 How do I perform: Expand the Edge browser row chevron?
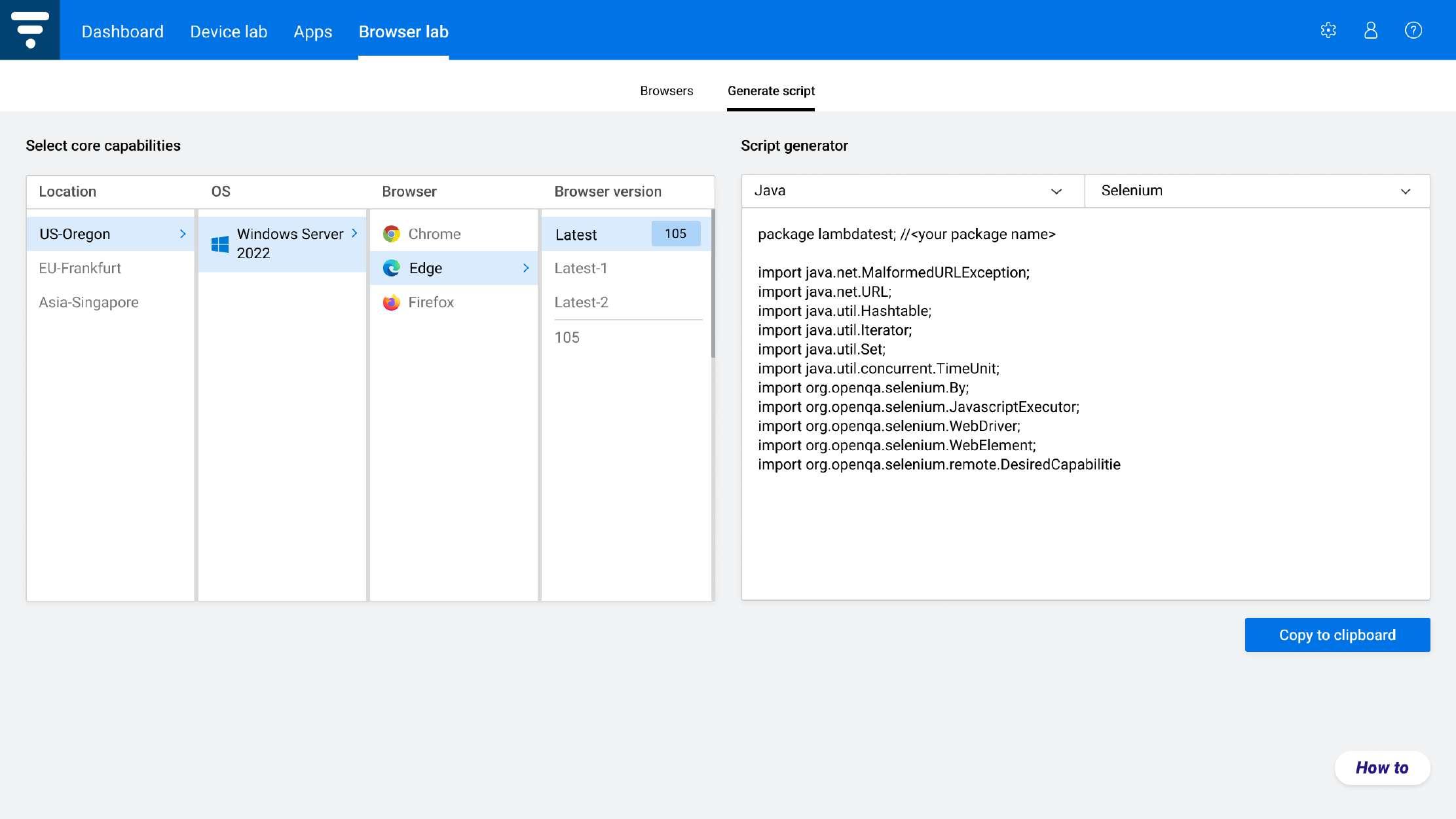[x=526, y=268]
